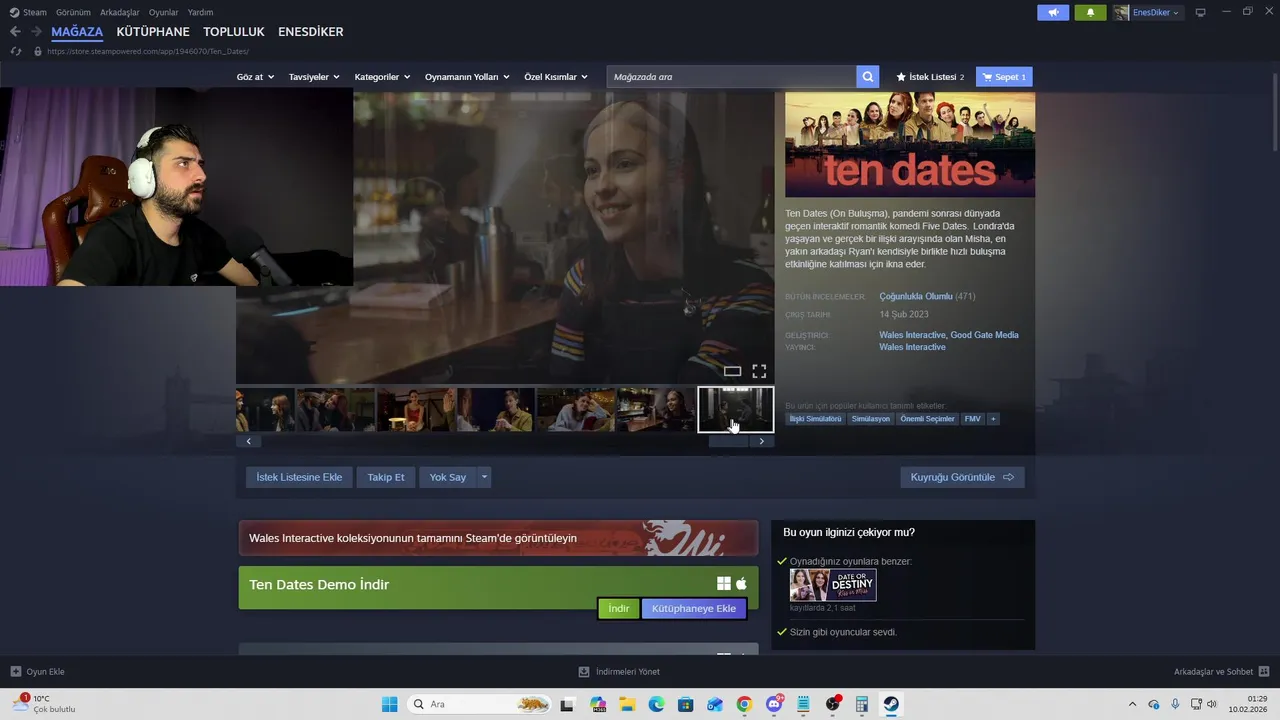Open the Good Gate Media developer link
The image size is (1280, 720).
pyautogui.click(x=984, y=335)
